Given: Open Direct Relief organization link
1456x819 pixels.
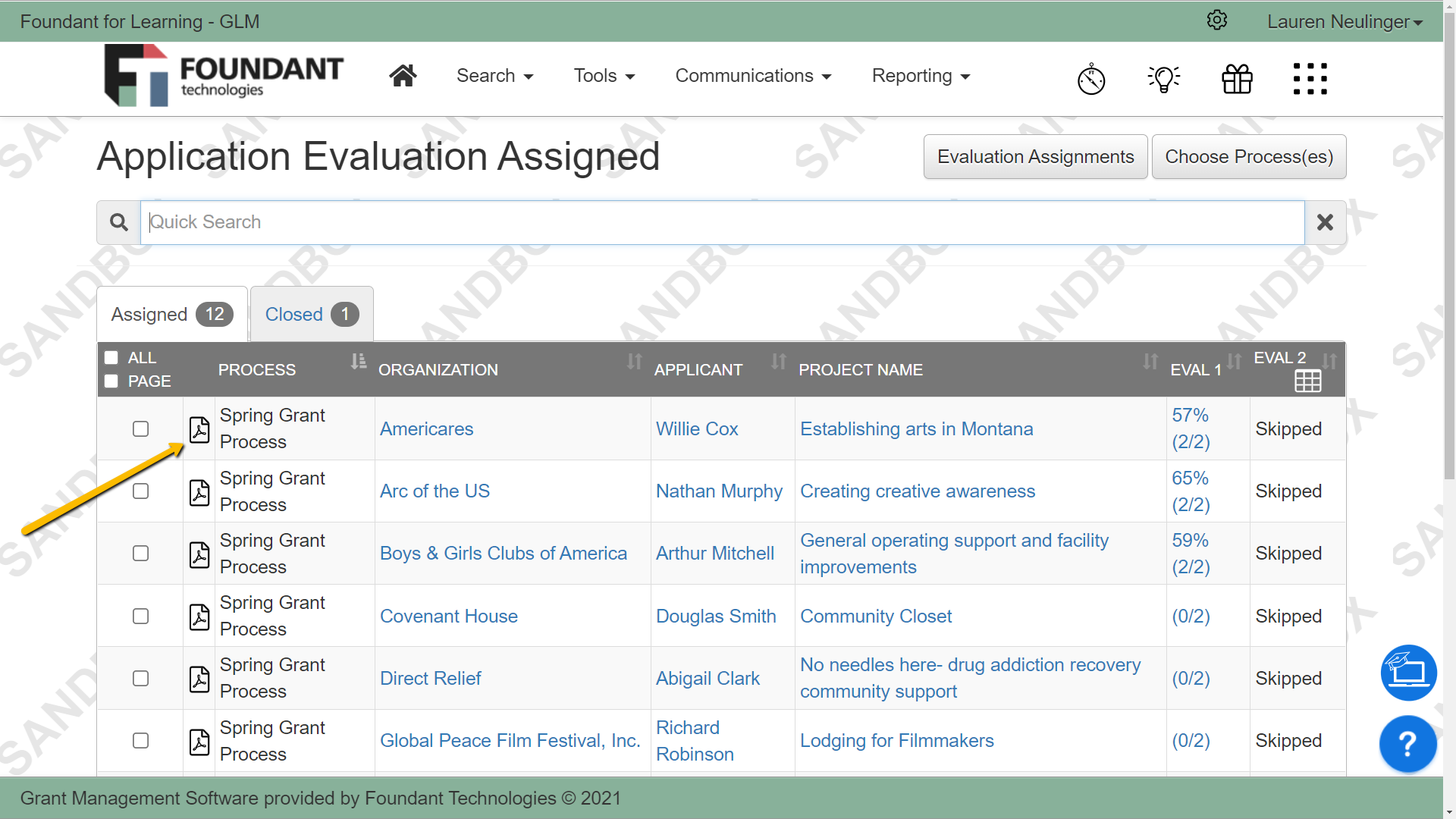Looking at the screenshot, I should 430,678.
